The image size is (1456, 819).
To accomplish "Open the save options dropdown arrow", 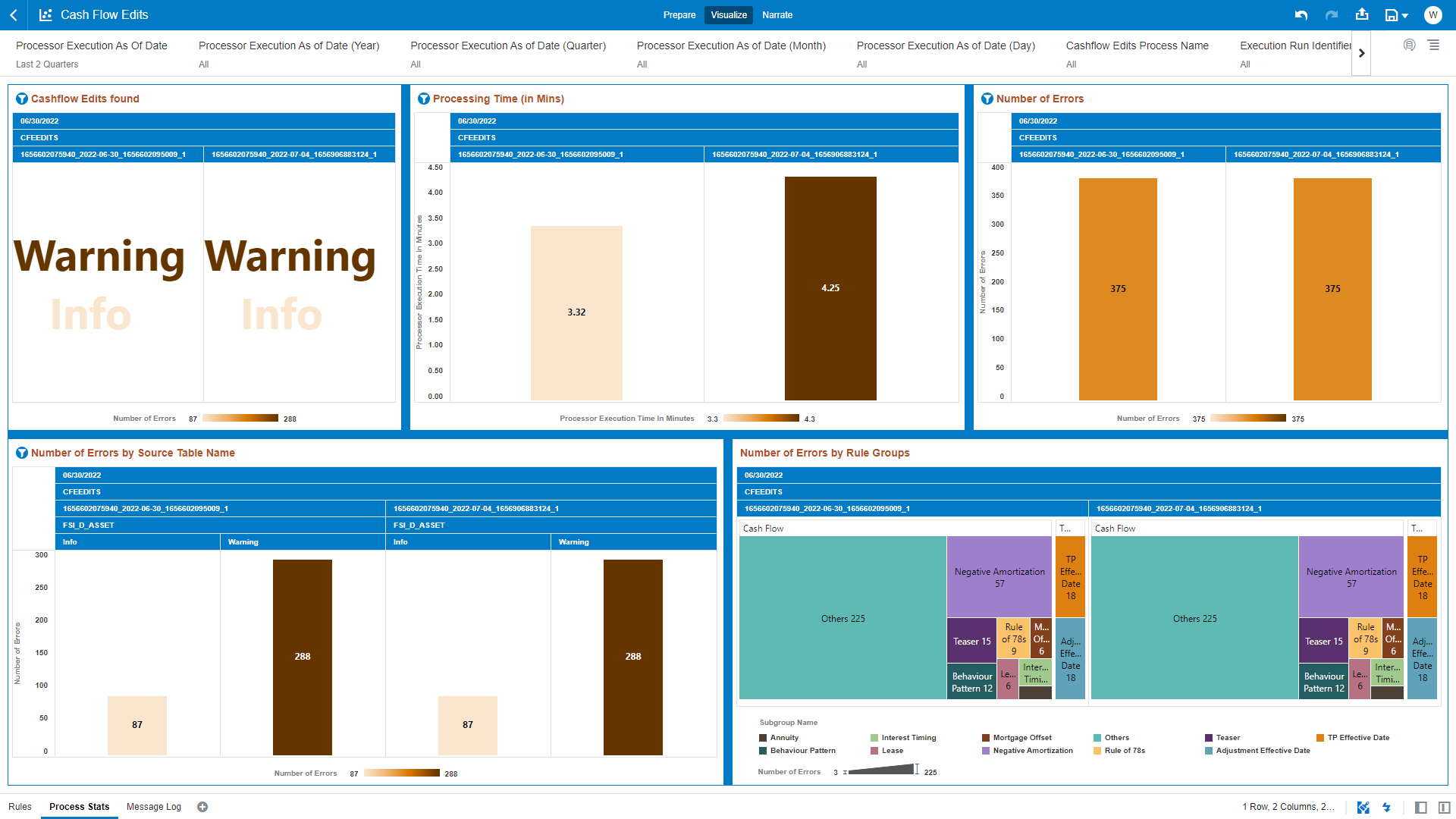I will (x=1405, y=16).
